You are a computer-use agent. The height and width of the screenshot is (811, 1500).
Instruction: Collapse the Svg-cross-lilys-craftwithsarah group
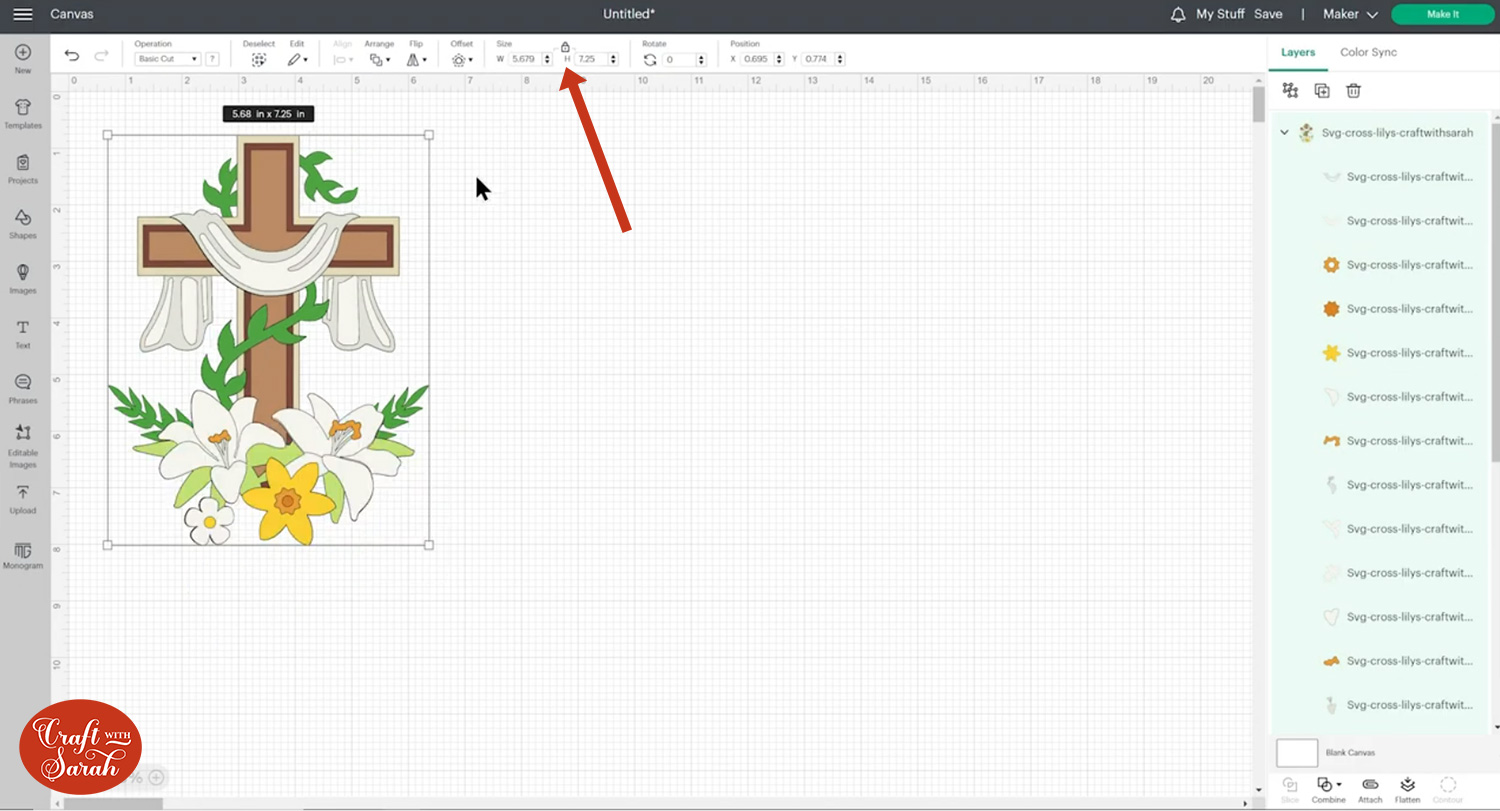coord(1285,133)
